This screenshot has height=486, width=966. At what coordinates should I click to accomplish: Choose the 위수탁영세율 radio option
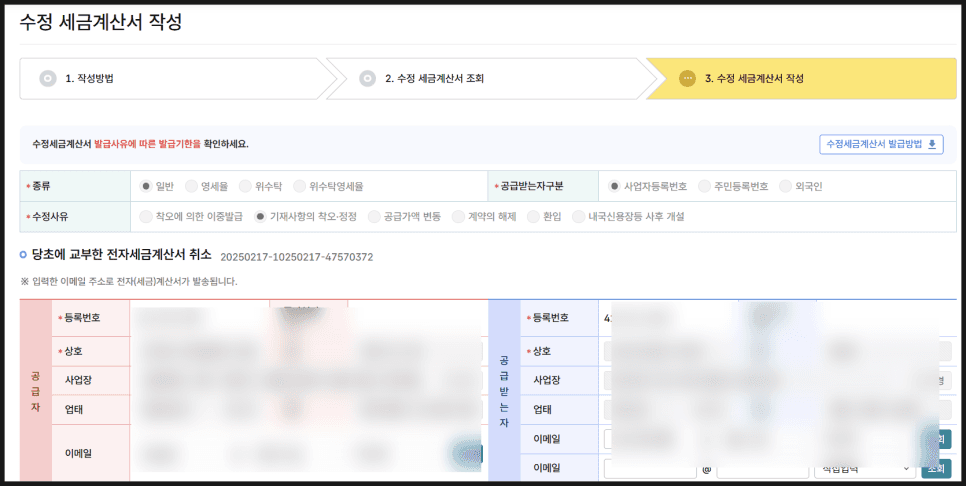(299, 186)
